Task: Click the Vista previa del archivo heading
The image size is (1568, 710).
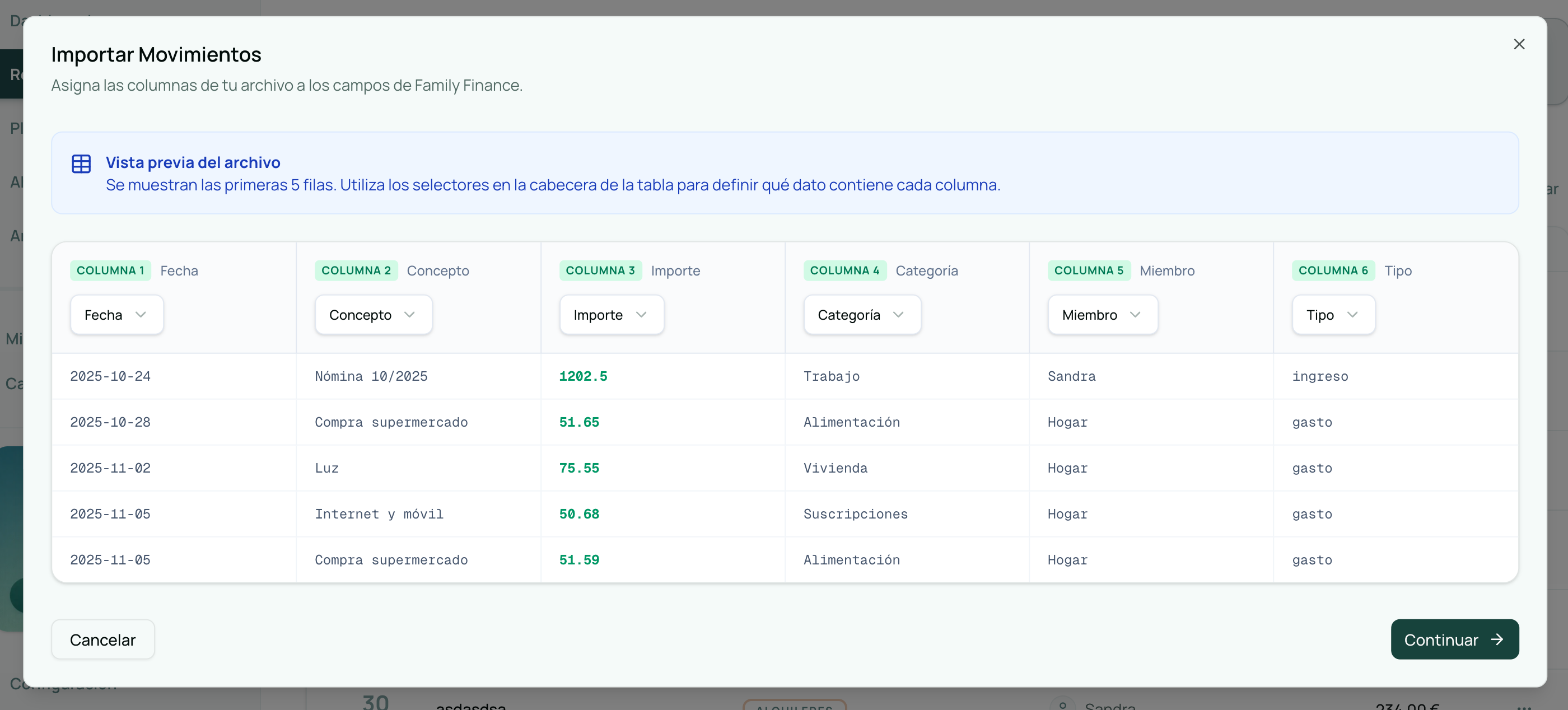Action: coord(193,162)
